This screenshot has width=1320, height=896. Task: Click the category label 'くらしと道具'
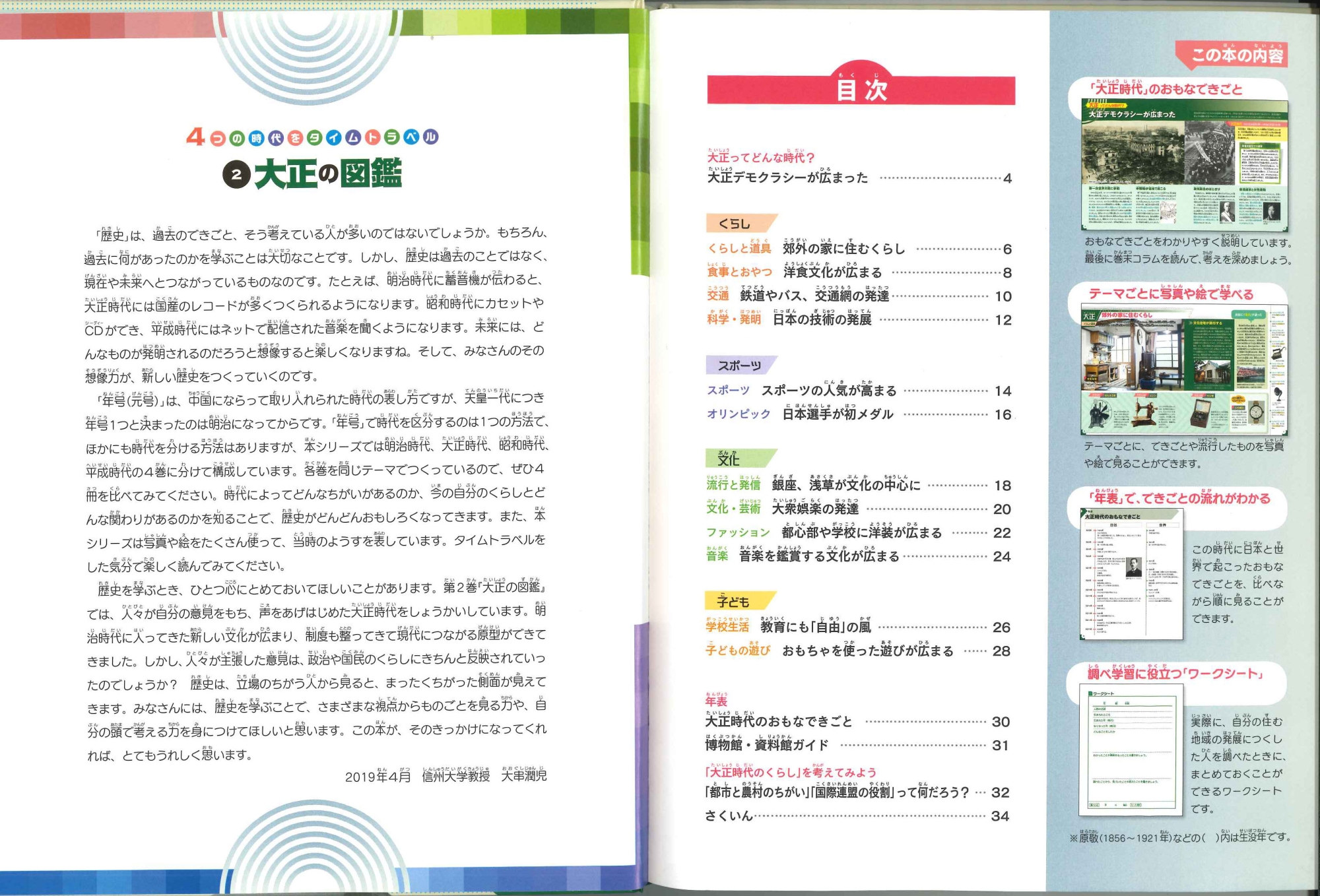pos(739,248)
